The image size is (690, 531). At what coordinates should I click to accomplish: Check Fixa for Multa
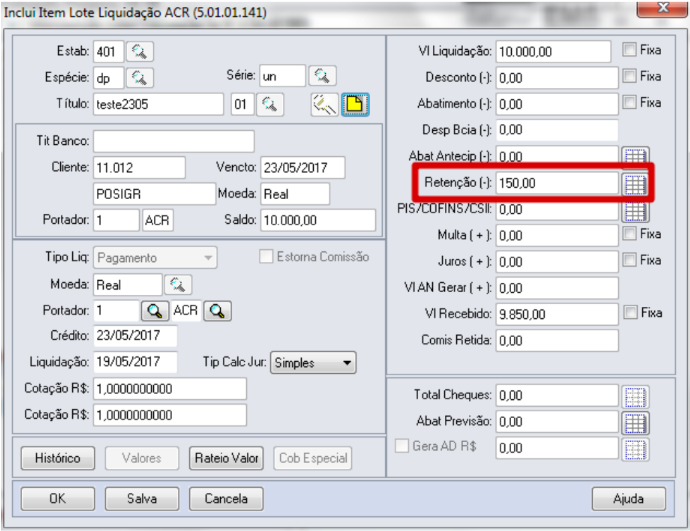tap(629, 233)
